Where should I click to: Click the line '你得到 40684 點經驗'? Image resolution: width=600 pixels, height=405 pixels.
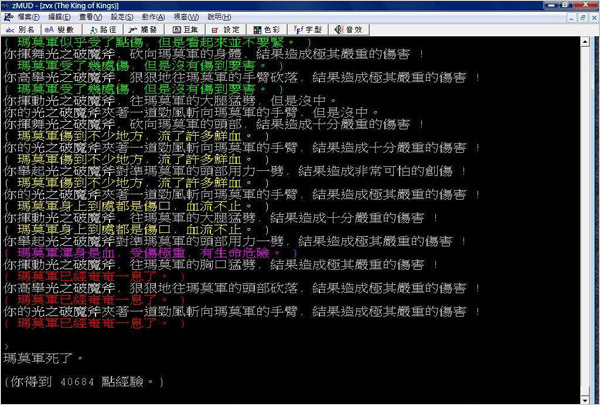click(84, 382)
